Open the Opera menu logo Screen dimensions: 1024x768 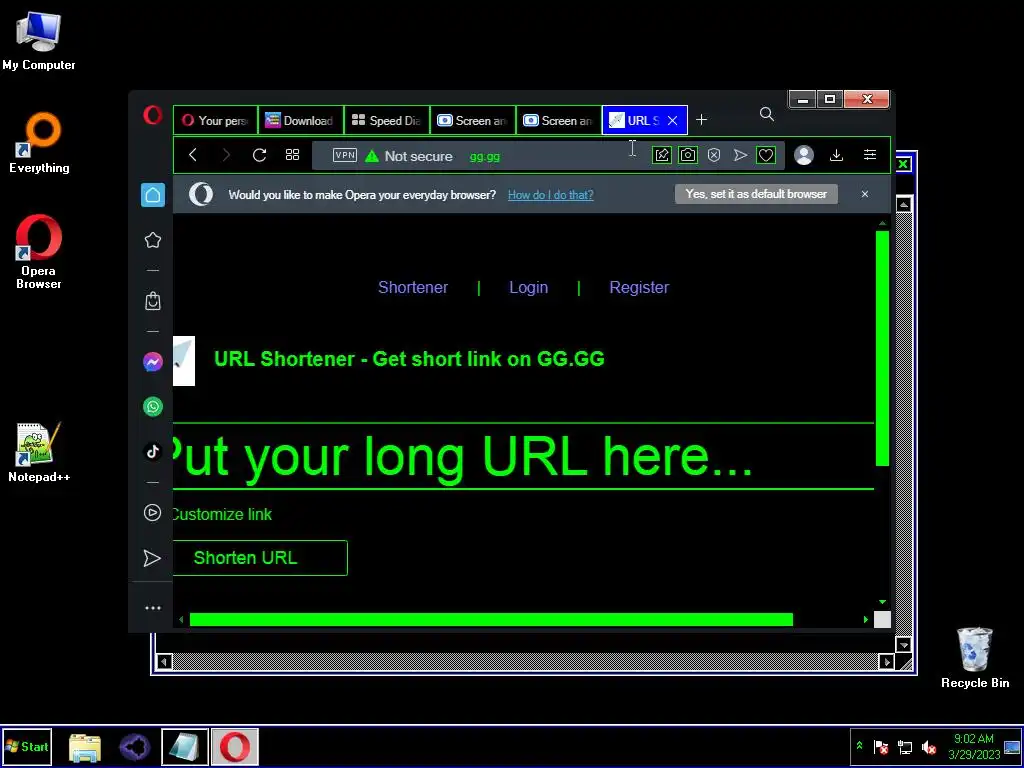153,116
